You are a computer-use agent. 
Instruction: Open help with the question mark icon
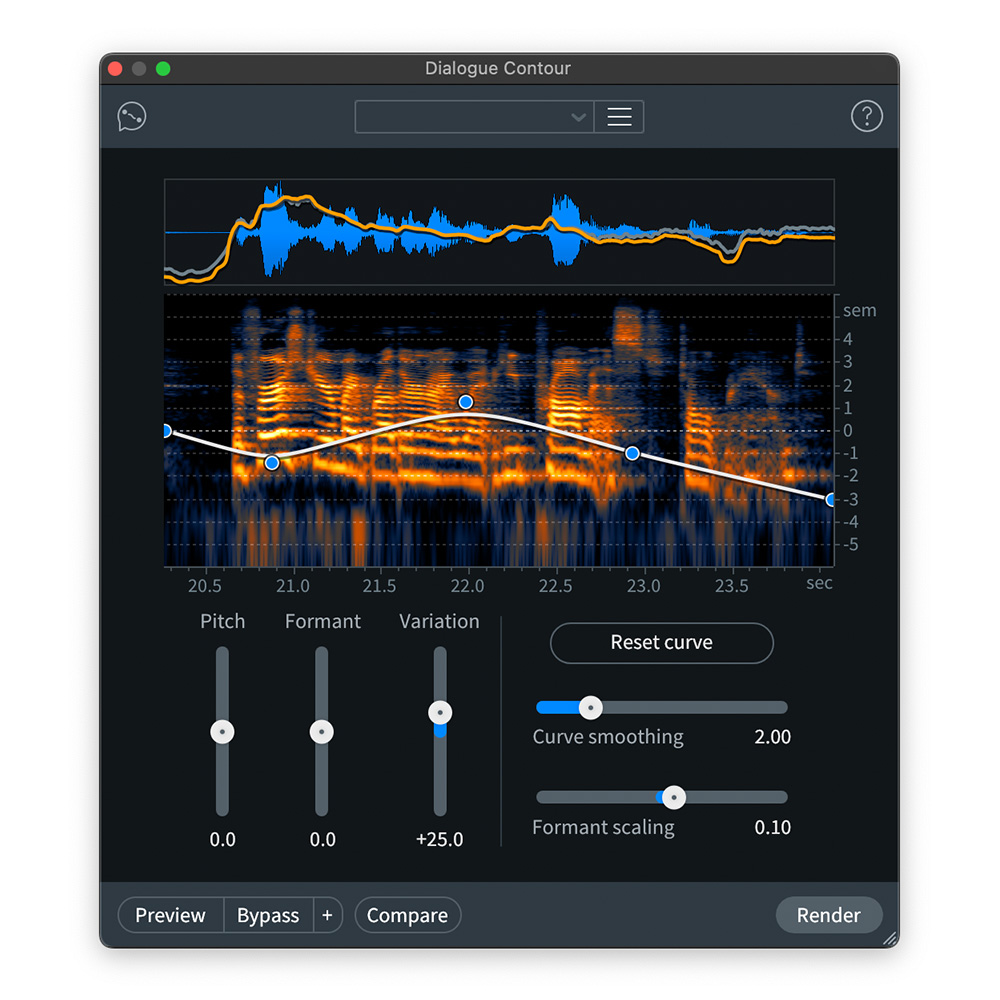click(x=867, y=116)
